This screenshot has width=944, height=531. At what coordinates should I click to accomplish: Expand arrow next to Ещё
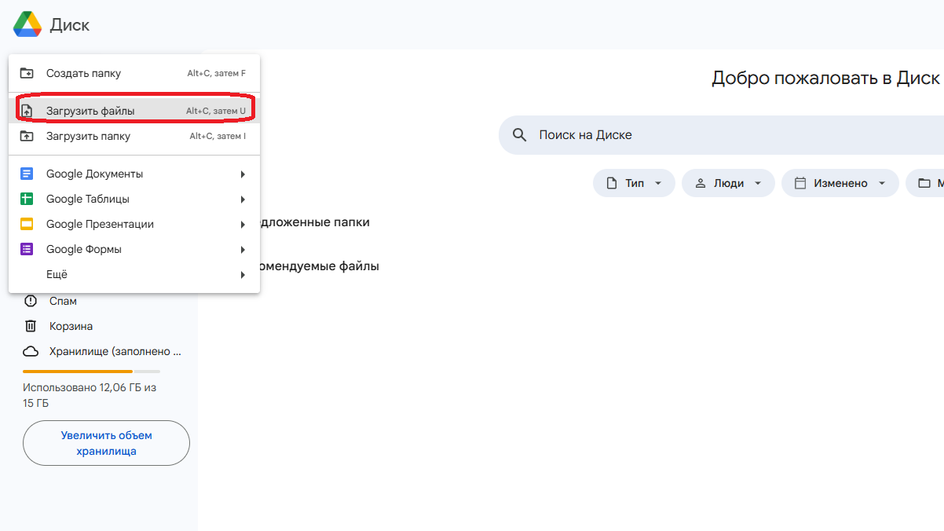click(x=243, y=275)
